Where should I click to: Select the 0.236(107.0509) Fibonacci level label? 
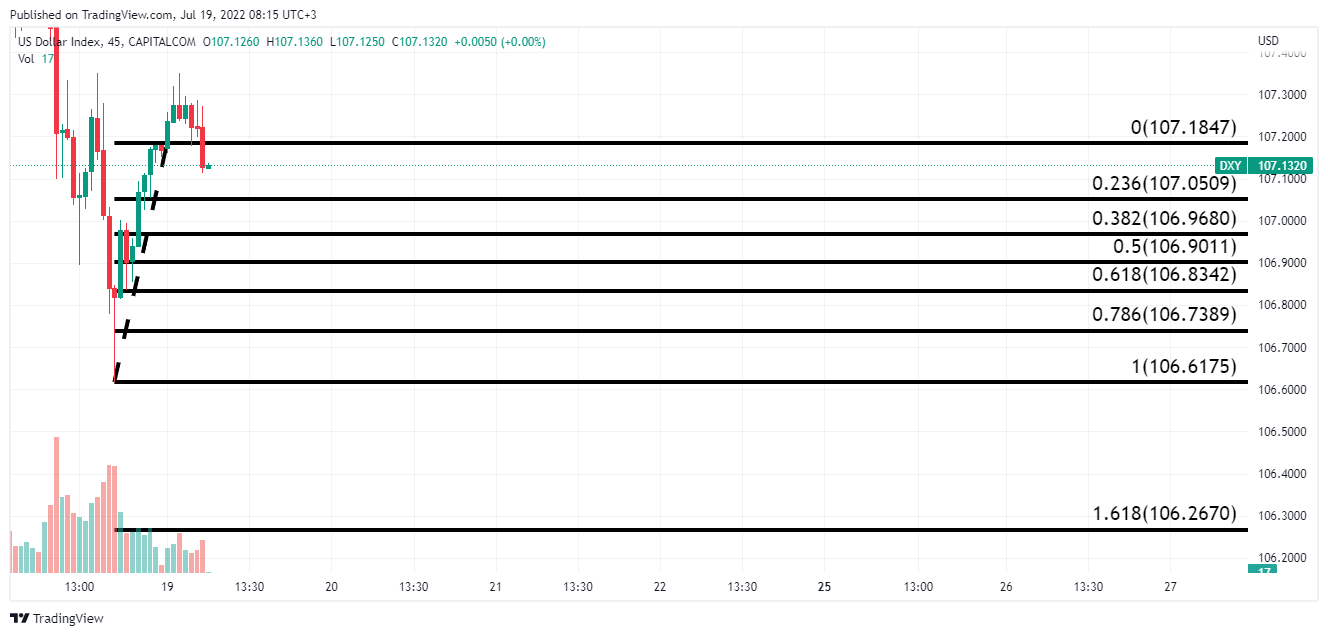tap(1164, 184)
